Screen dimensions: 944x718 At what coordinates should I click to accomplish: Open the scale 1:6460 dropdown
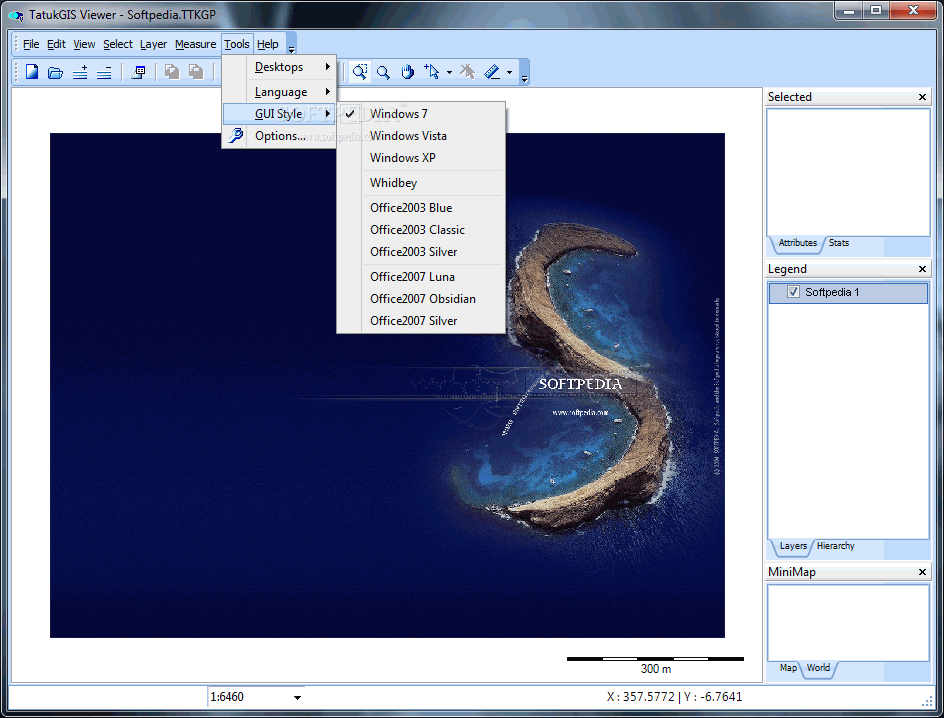point(297,698)
